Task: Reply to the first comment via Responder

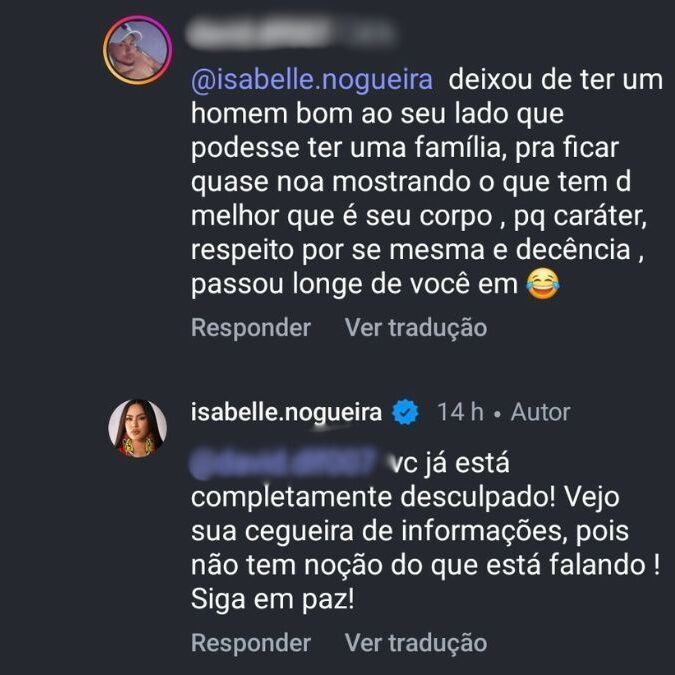Action: click(x=251, y=327)
